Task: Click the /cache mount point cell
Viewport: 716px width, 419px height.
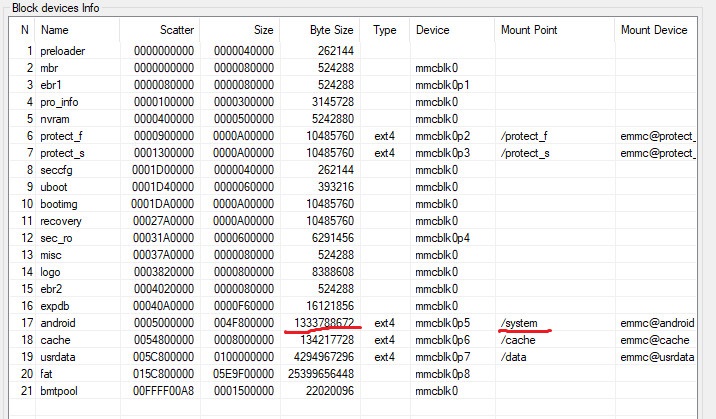Action: tap(519, 340)
